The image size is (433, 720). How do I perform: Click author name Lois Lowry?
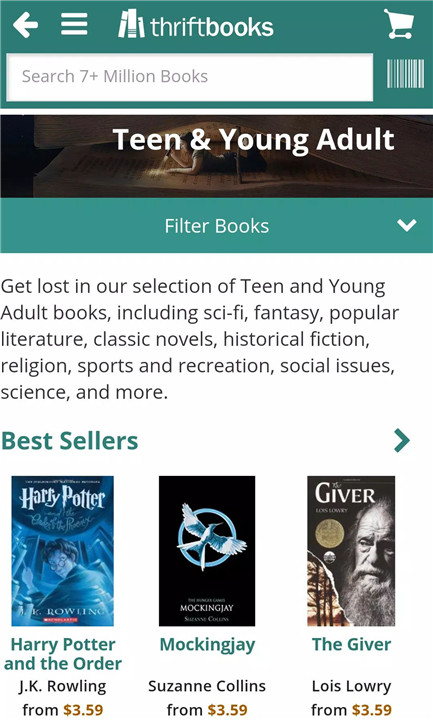(352, 686)
